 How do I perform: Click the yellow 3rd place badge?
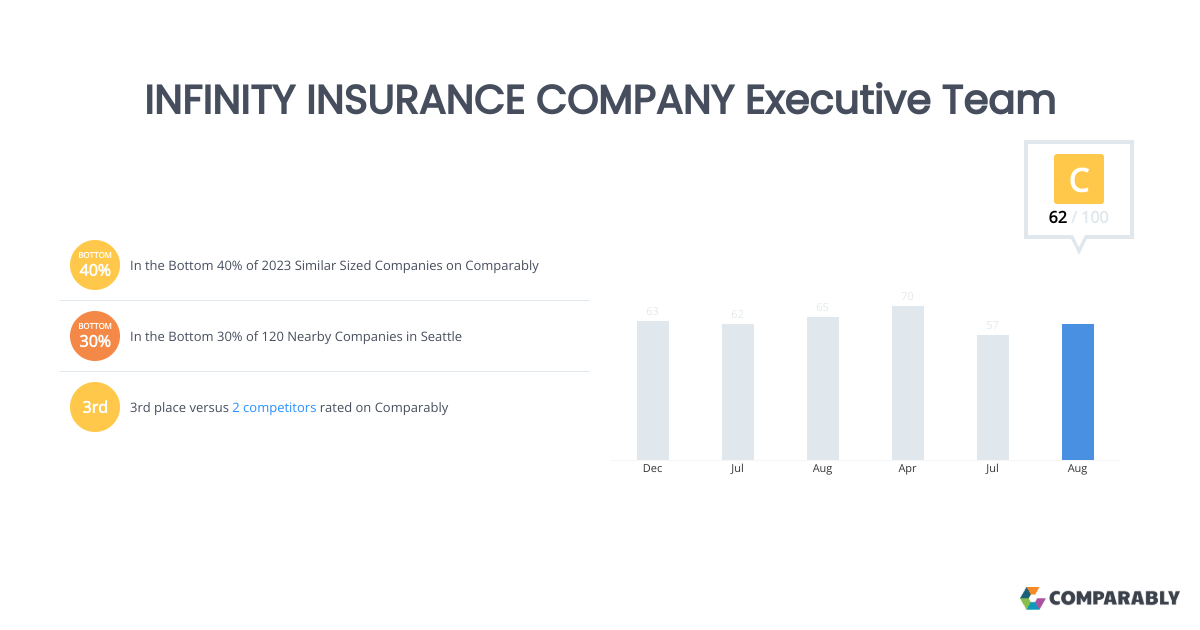[x=95, y=407]
